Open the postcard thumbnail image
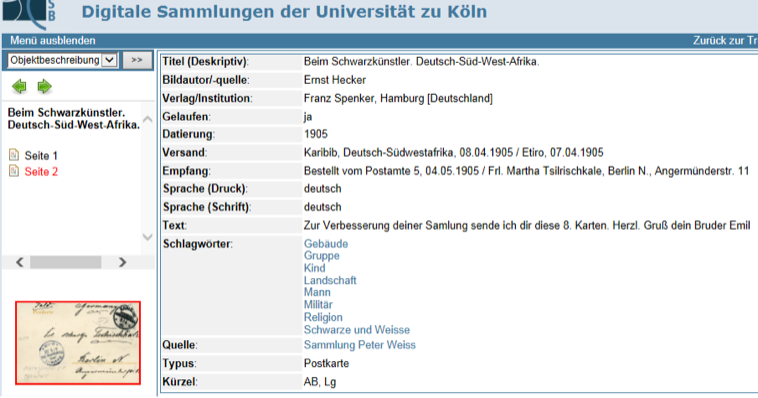Image resolution: width=758 pixels, height=398 pixels. [78, 343]
